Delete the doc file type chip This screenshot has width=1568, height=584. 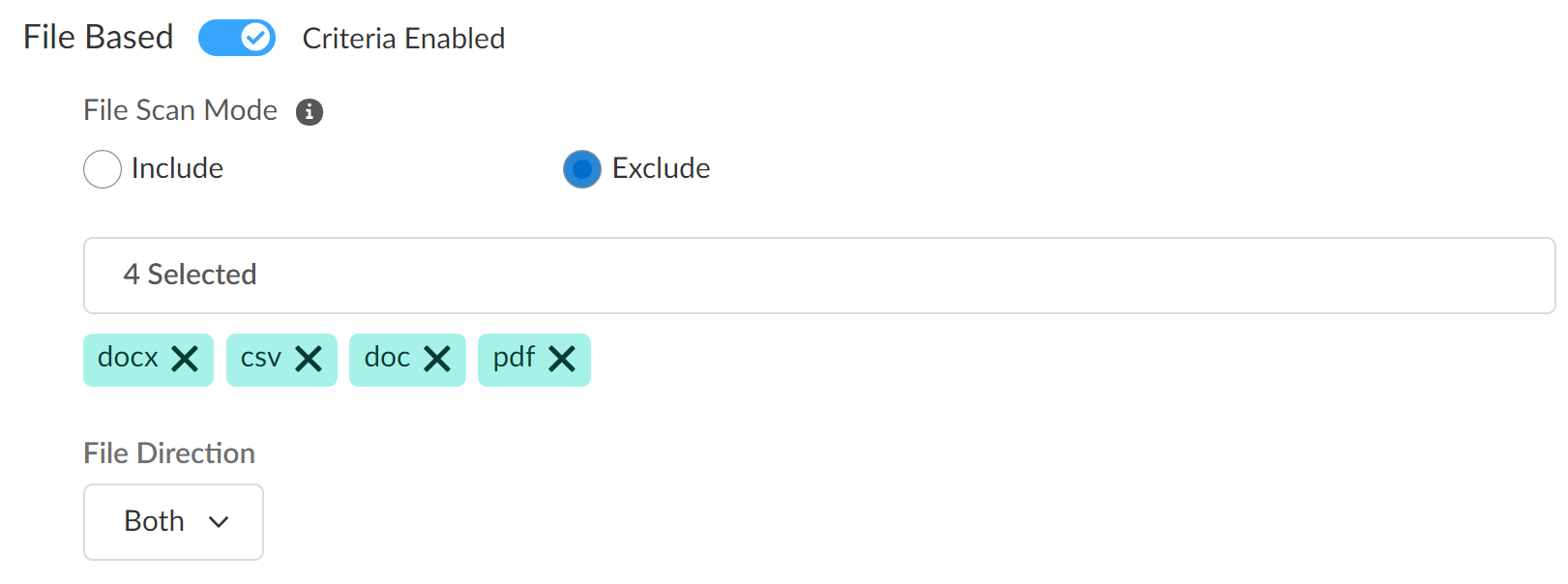pyautogui.click(x=437, y=360)
